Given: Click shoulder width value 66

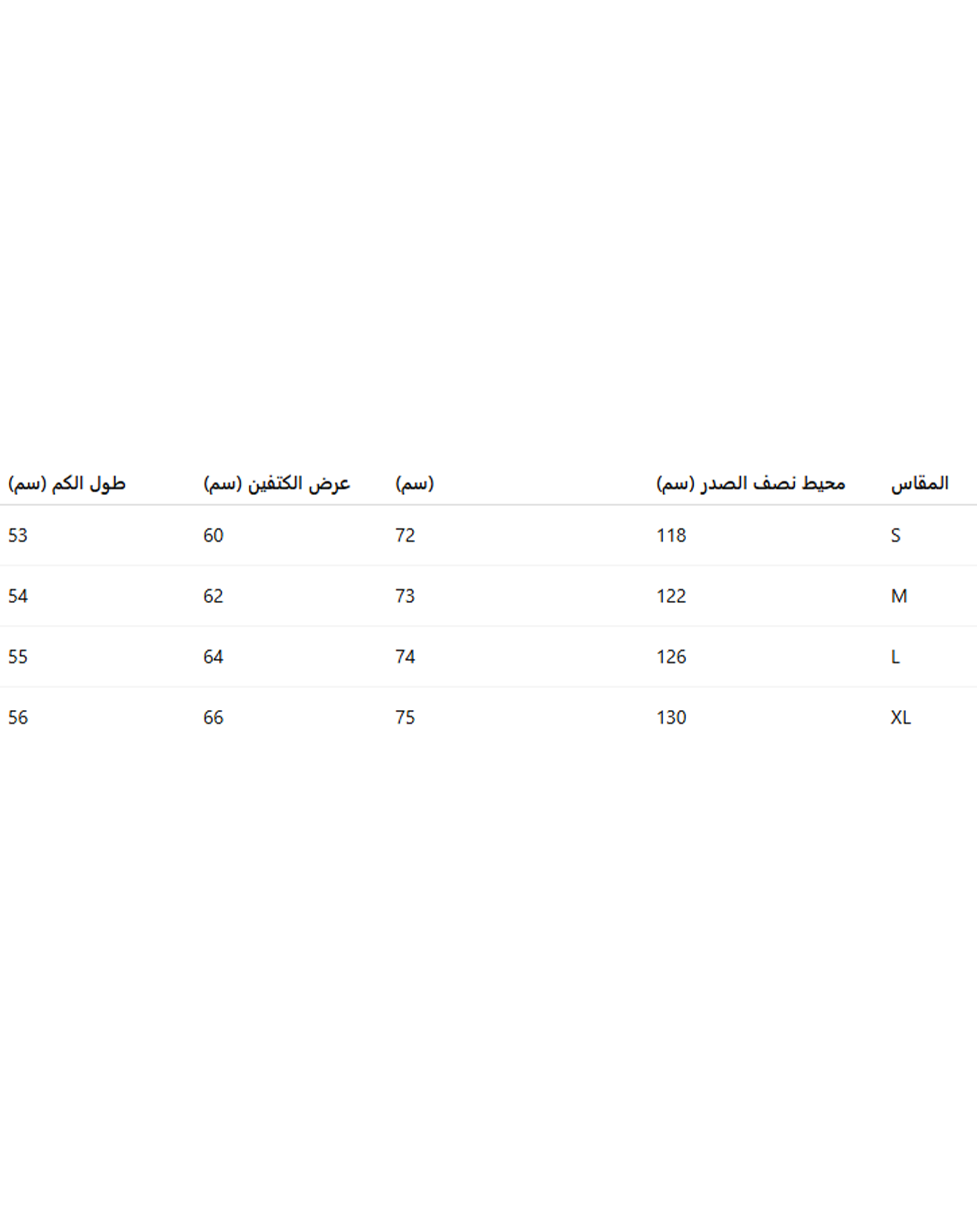Looking at the screenshot, I should point(213,717).
